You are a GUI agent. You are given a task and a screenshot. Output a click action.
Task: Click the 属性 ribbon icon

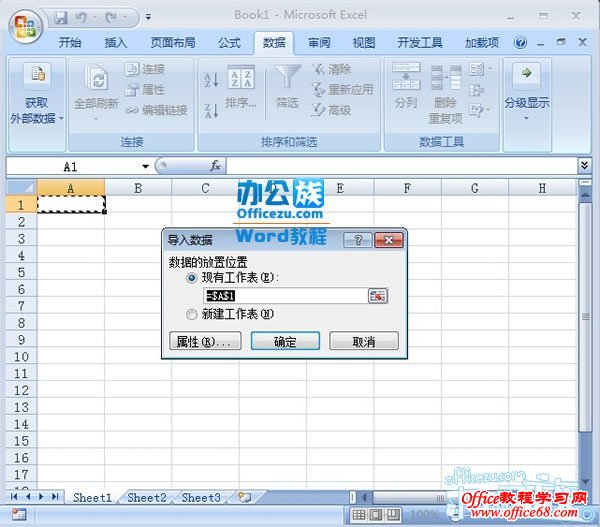pos(145,90)
